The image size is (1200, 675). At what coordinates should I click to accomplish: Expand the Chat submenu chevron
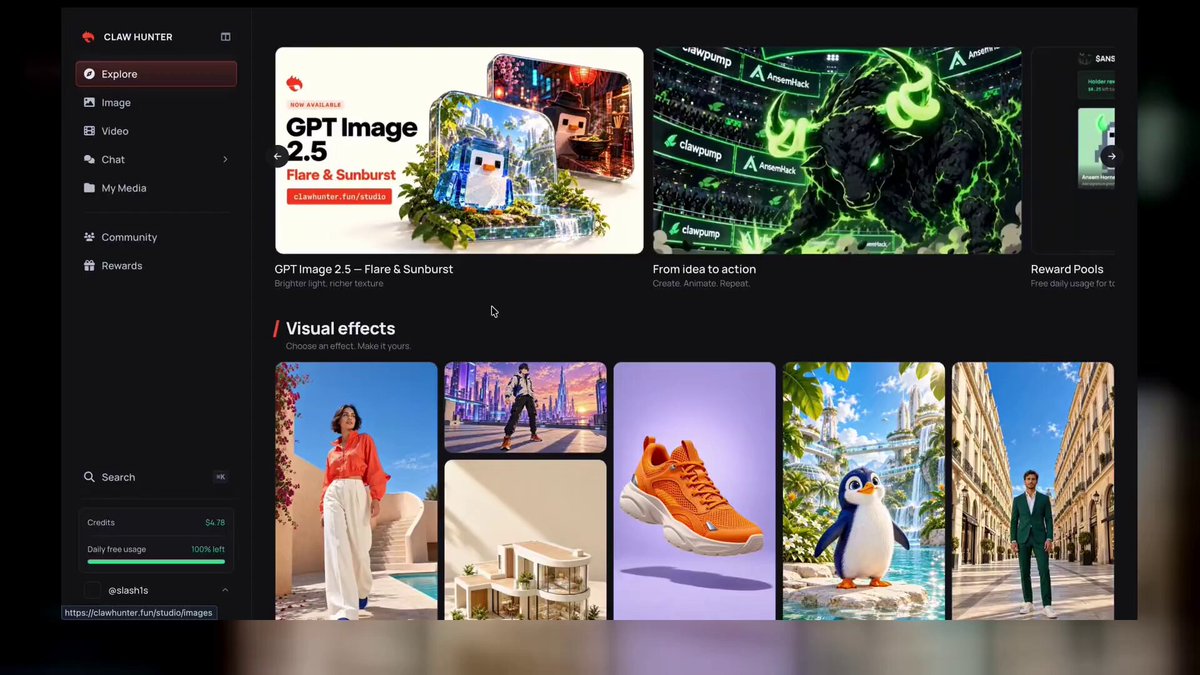(225, 159)
